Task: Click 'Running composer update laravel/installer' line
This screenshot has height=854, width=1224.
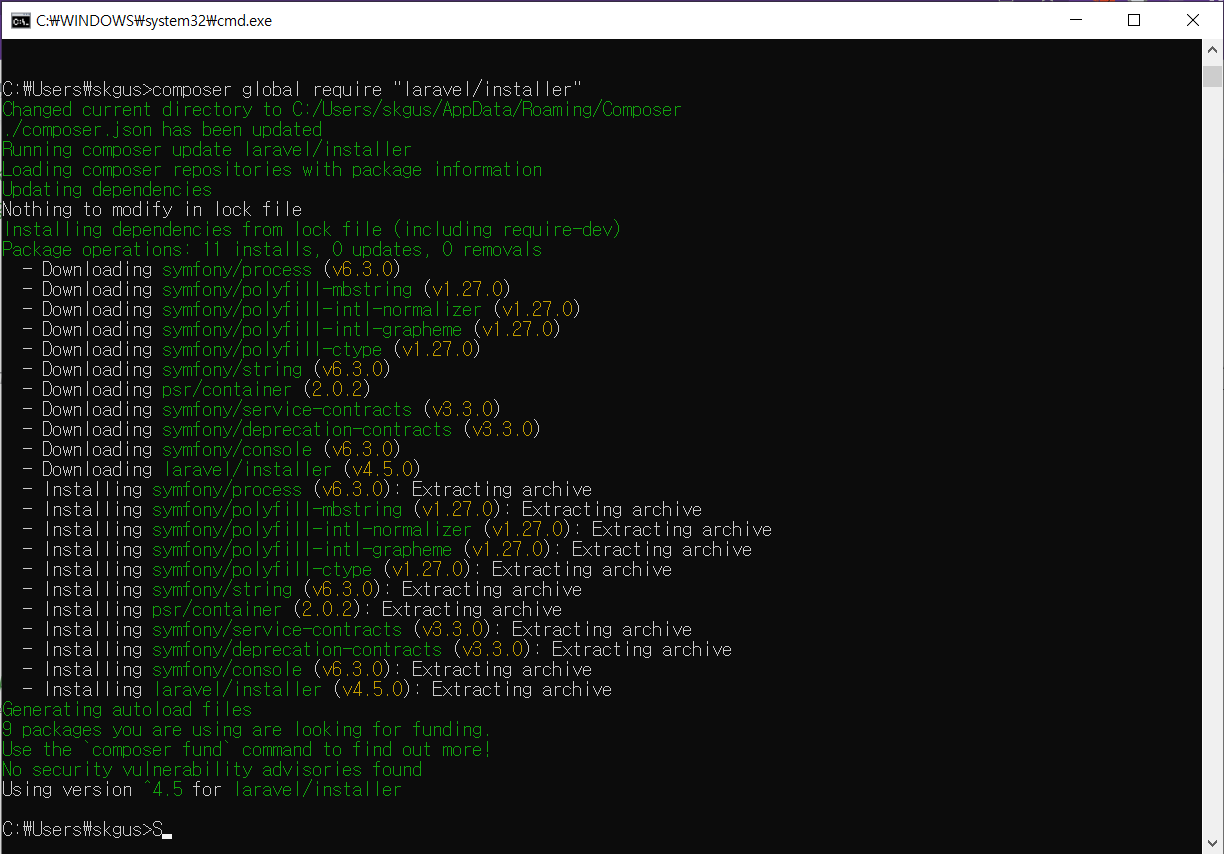Action: (207, 149)
